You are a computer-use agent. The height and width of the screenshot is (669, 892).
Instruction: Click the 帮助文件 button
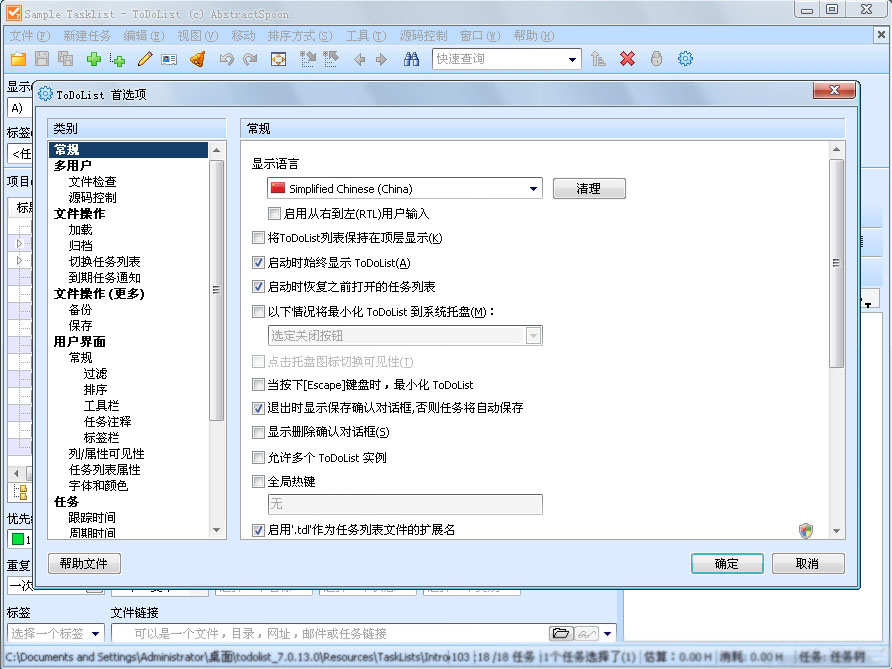(83, 563)
